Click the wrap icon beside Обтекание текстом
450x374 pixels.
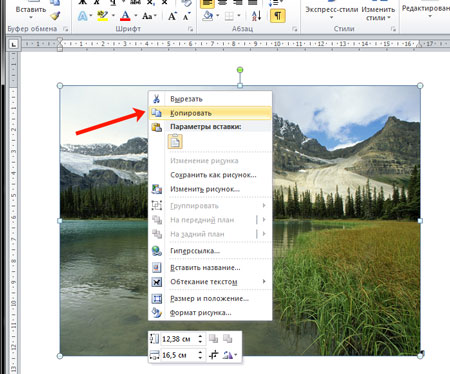coord(157,282)
